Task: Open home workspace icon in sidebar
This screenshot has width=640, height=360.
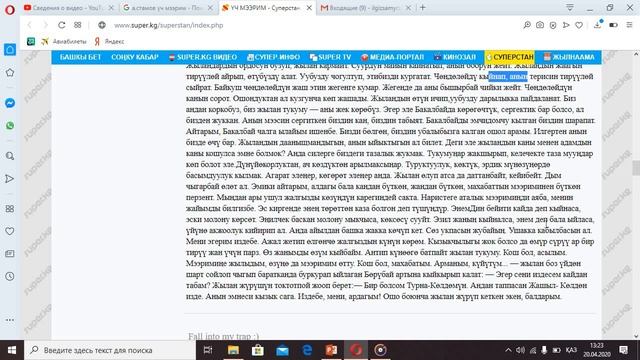Action: pos(10,50)
